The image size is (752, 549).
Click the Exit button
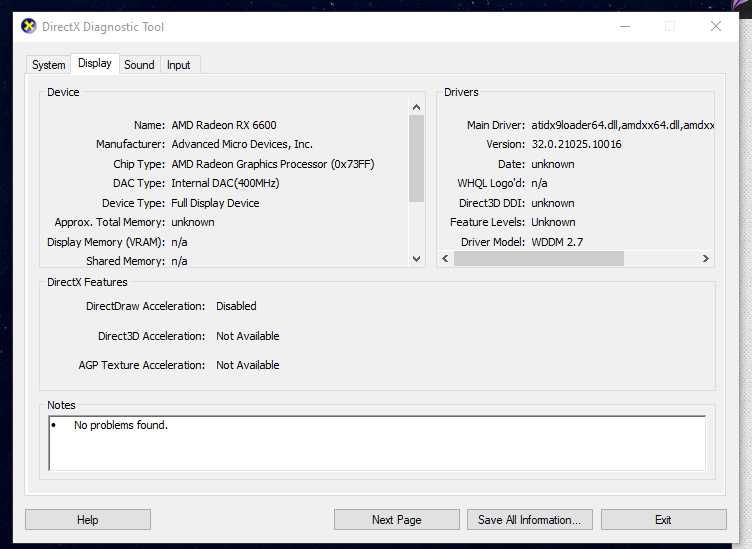tap(664, 520)
